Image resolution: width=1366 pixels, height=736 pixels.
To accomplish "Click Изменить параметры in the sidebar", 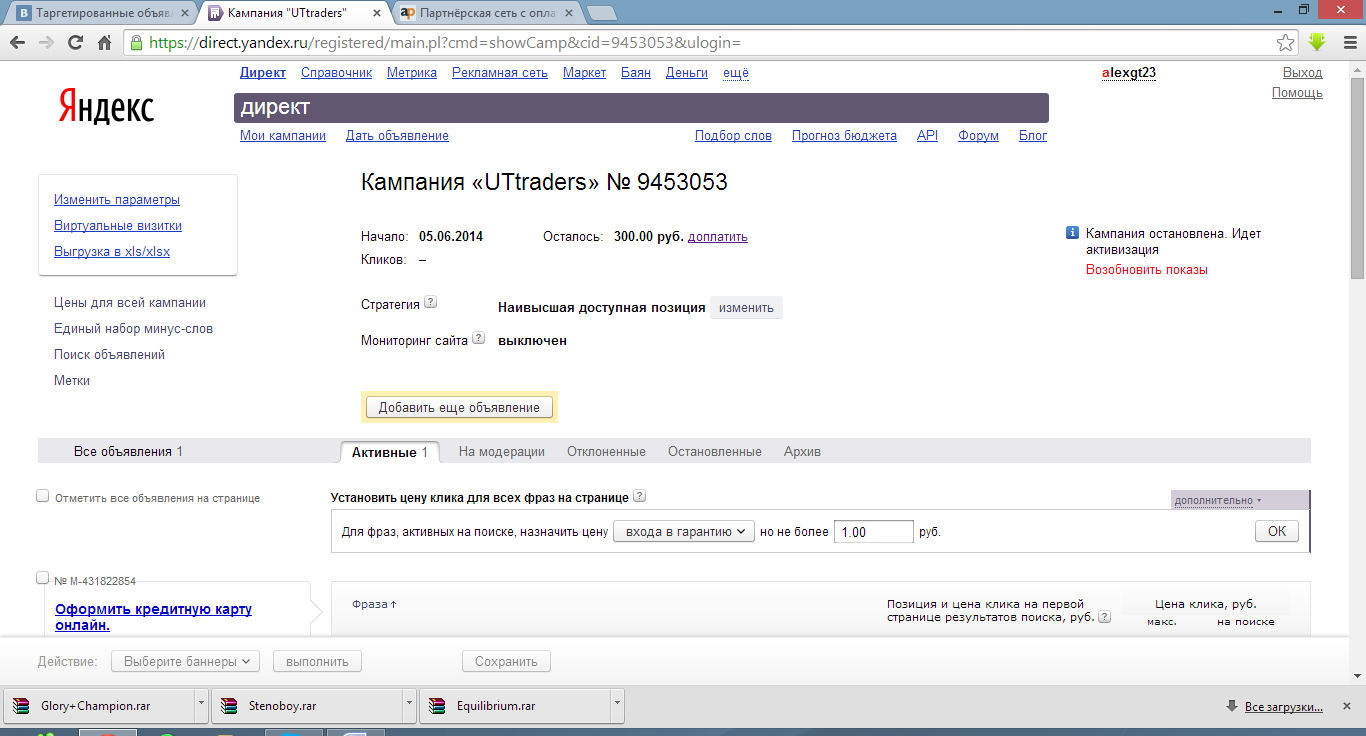I will (x=117, y=200).
